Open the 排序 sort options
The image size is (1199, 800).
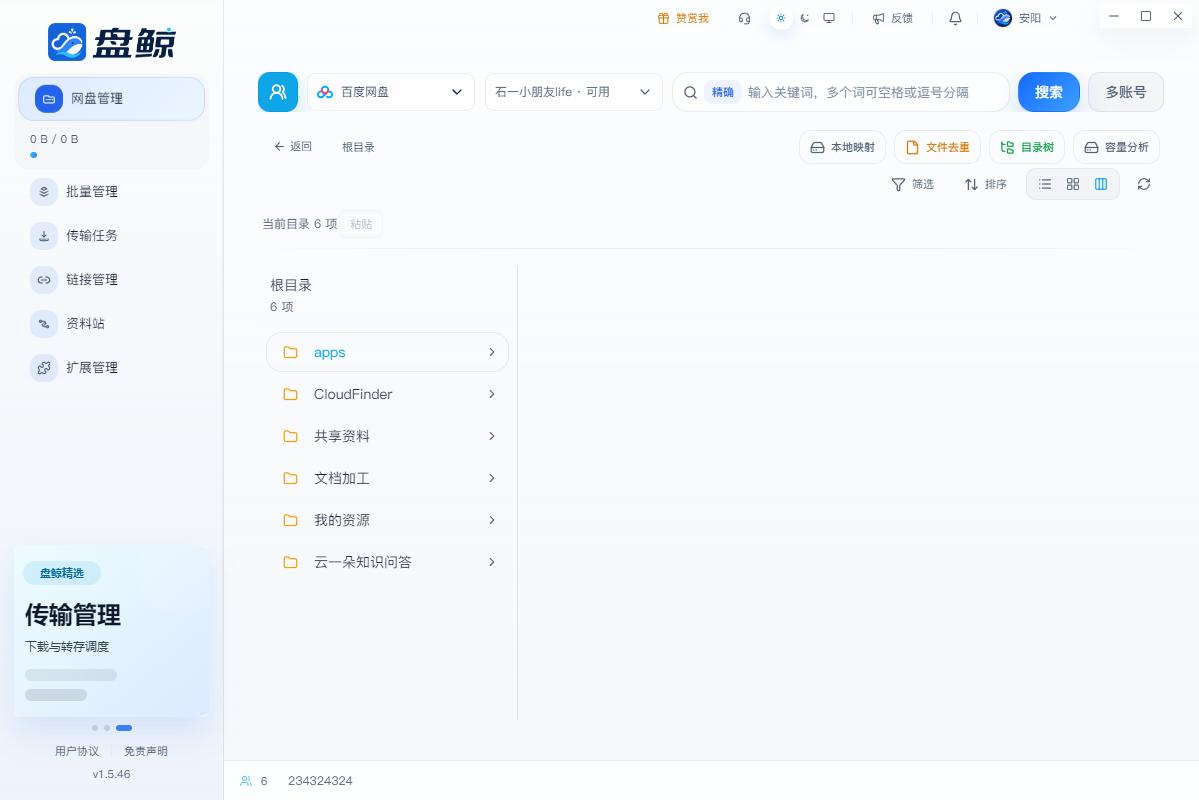[985, 184]
